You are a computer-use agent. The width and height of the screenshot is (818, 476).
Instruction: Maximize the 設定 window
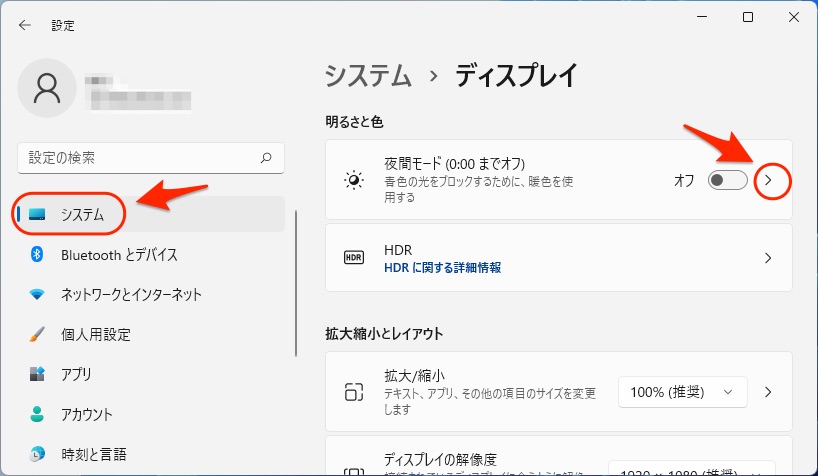tap(748, 17)
